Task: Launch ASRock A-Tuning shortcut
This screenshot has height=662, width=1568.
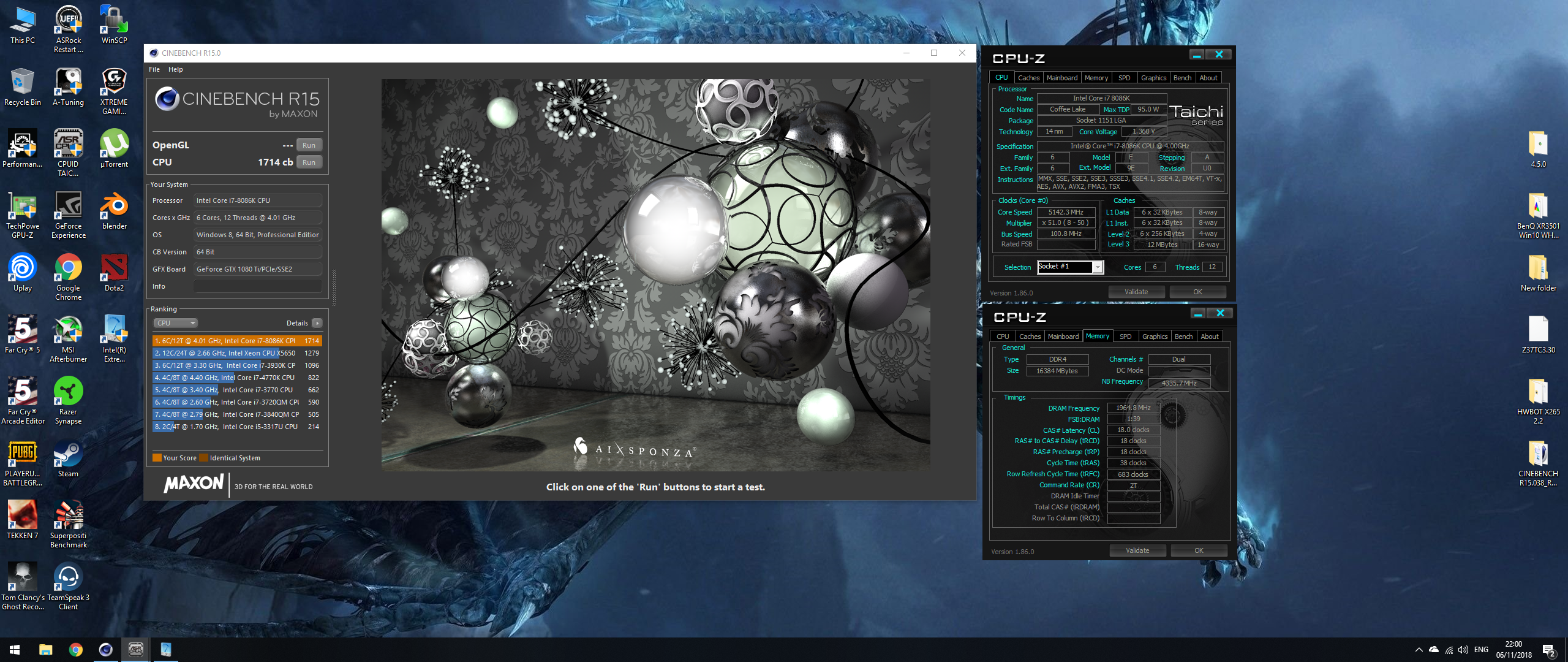Action: point(69,88)
